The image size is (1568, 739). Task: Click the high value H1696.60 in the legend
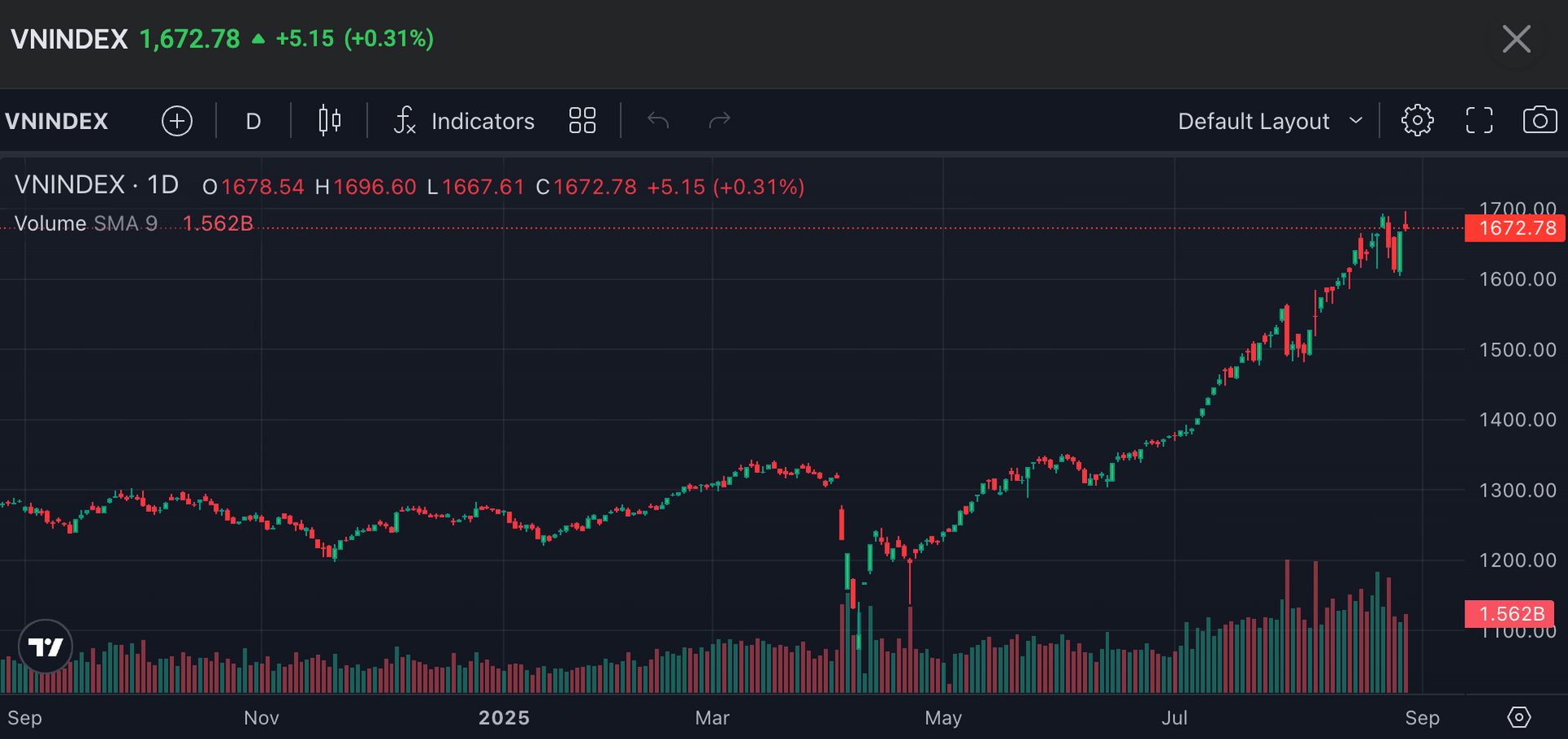(x=366, y=187)
